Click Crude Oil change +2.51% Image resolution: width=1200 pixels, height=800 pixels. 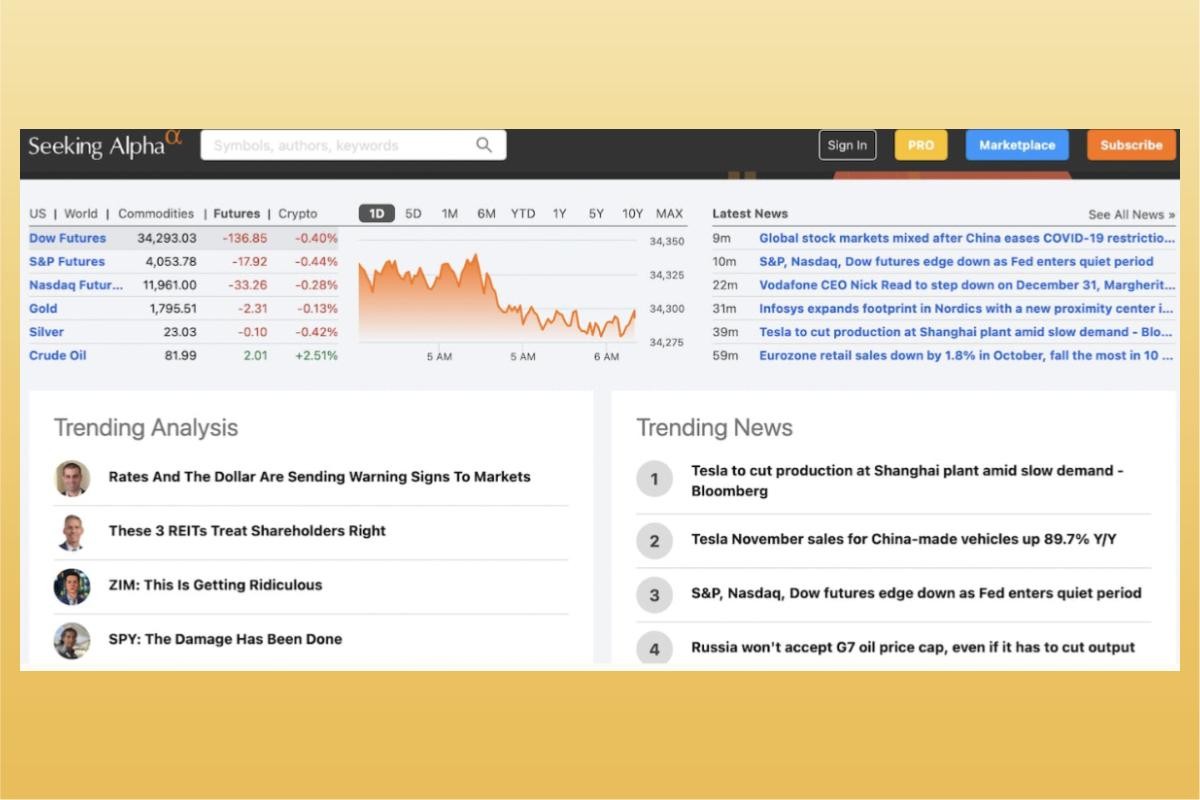(316, 356)
